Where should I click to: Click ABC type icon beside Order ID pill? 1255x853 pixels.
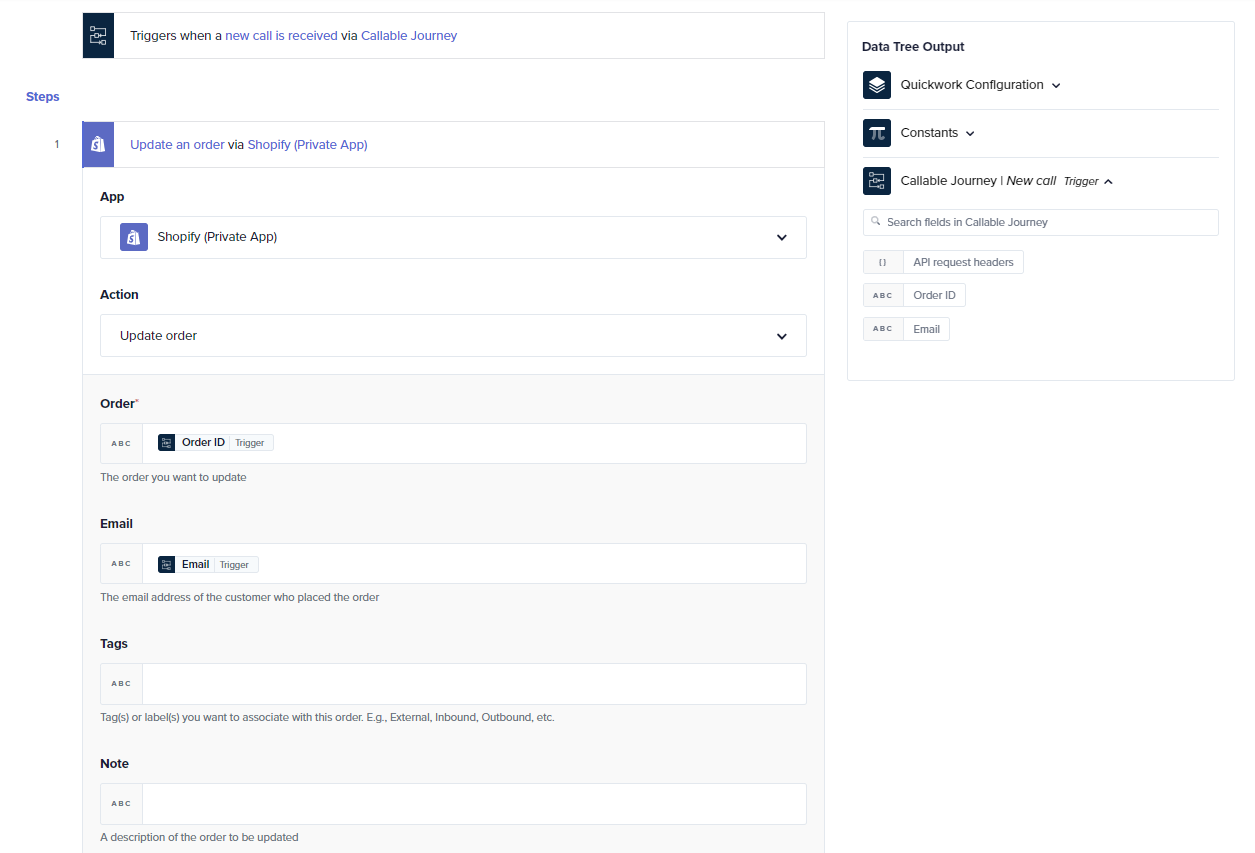(x=883, y=295)
